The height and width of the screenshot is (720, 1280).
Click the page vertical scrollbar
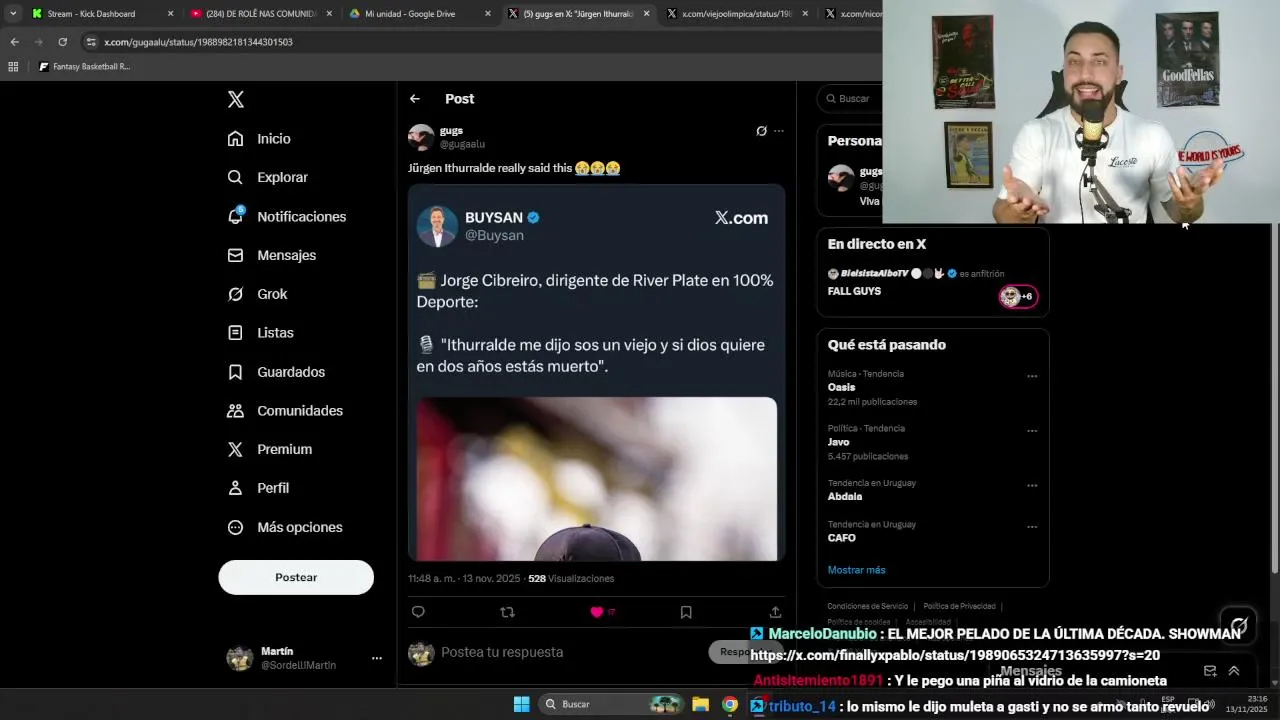point(1274,400)
